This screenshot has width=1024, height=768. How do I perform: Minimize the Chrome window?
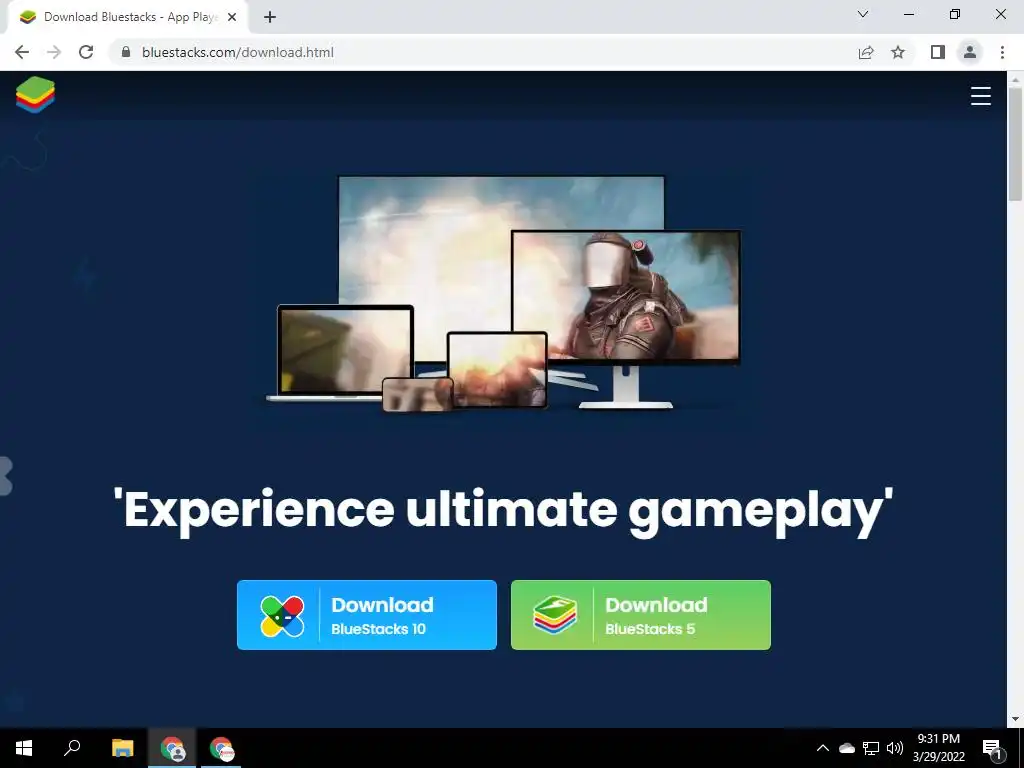(x=908, y=14)
